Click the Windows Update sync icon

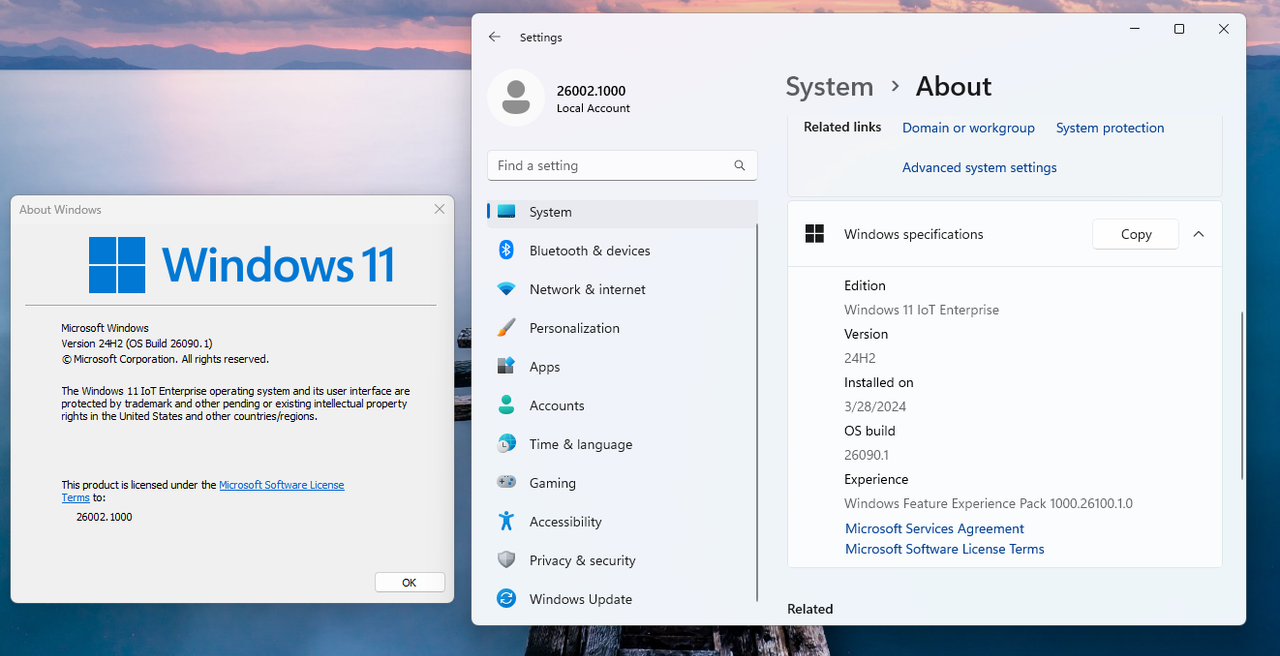coord(506,599)
